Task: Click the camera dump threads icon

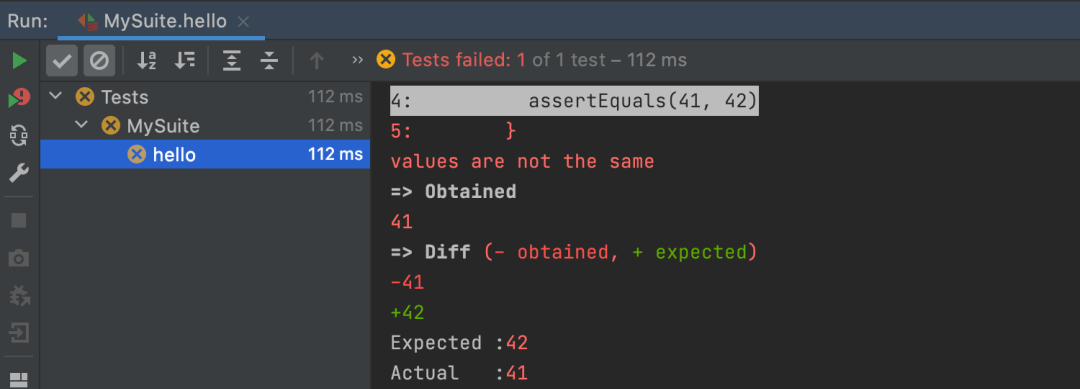Action: (x=19, y=258)
